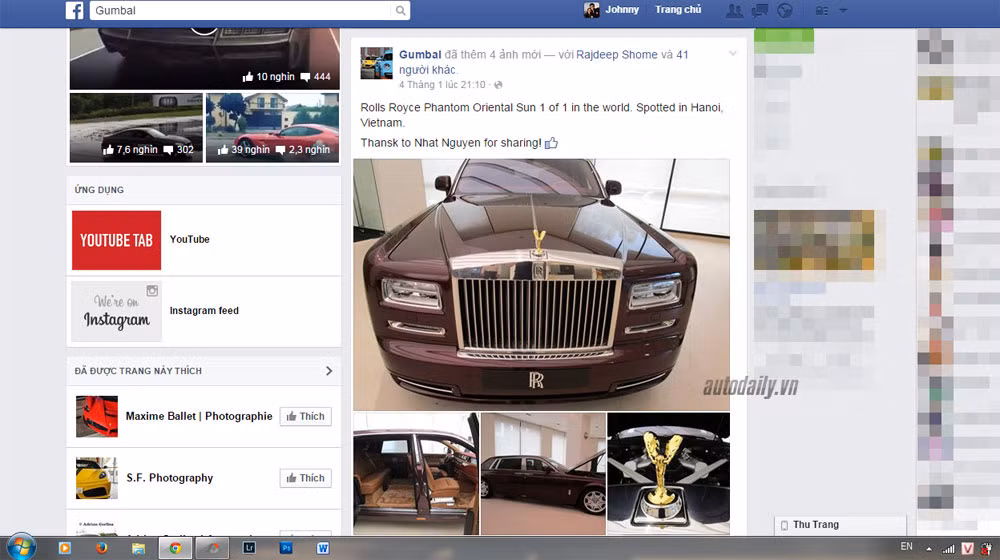Click Gumbal page avatar on the post

point(376,63)
